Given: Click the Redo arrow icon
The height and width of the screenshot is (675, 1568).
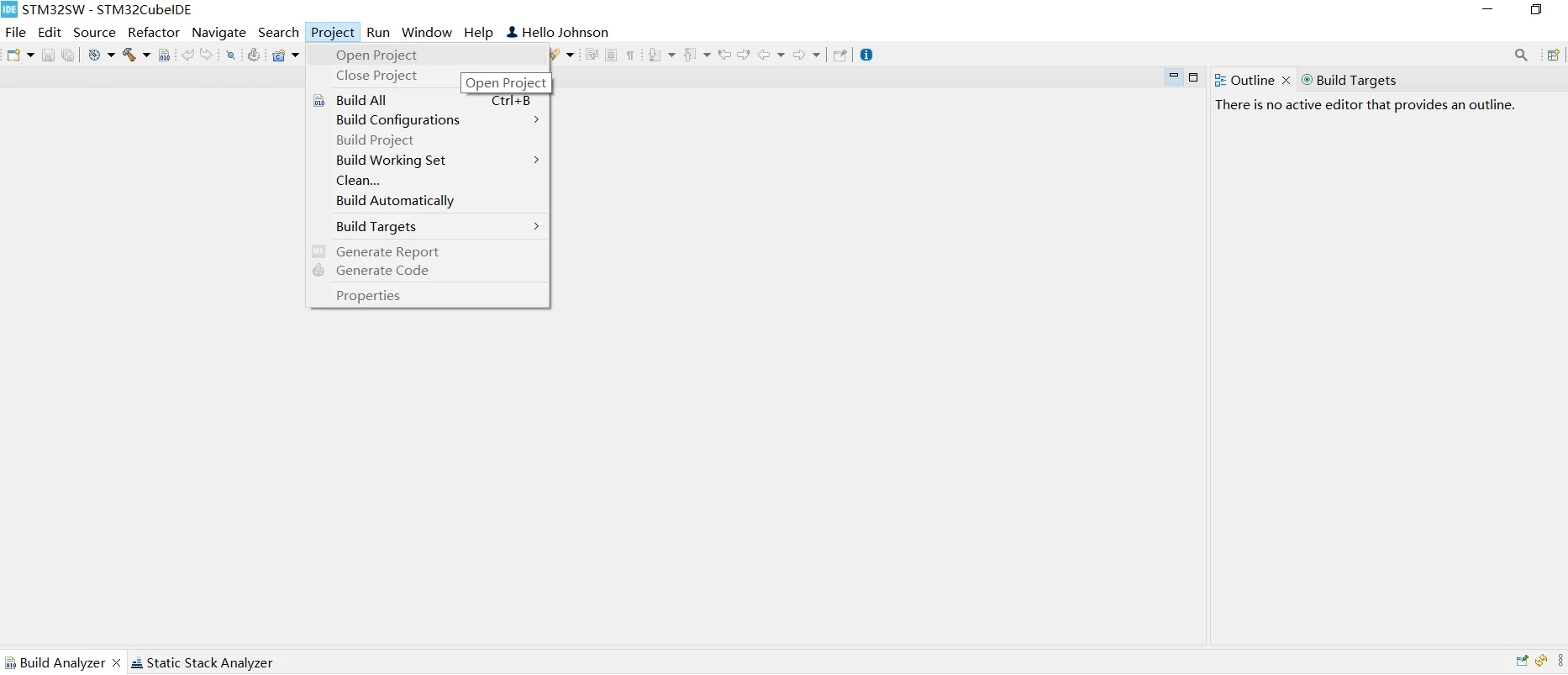Looking at the screenshot, I should tap(207, 55).
